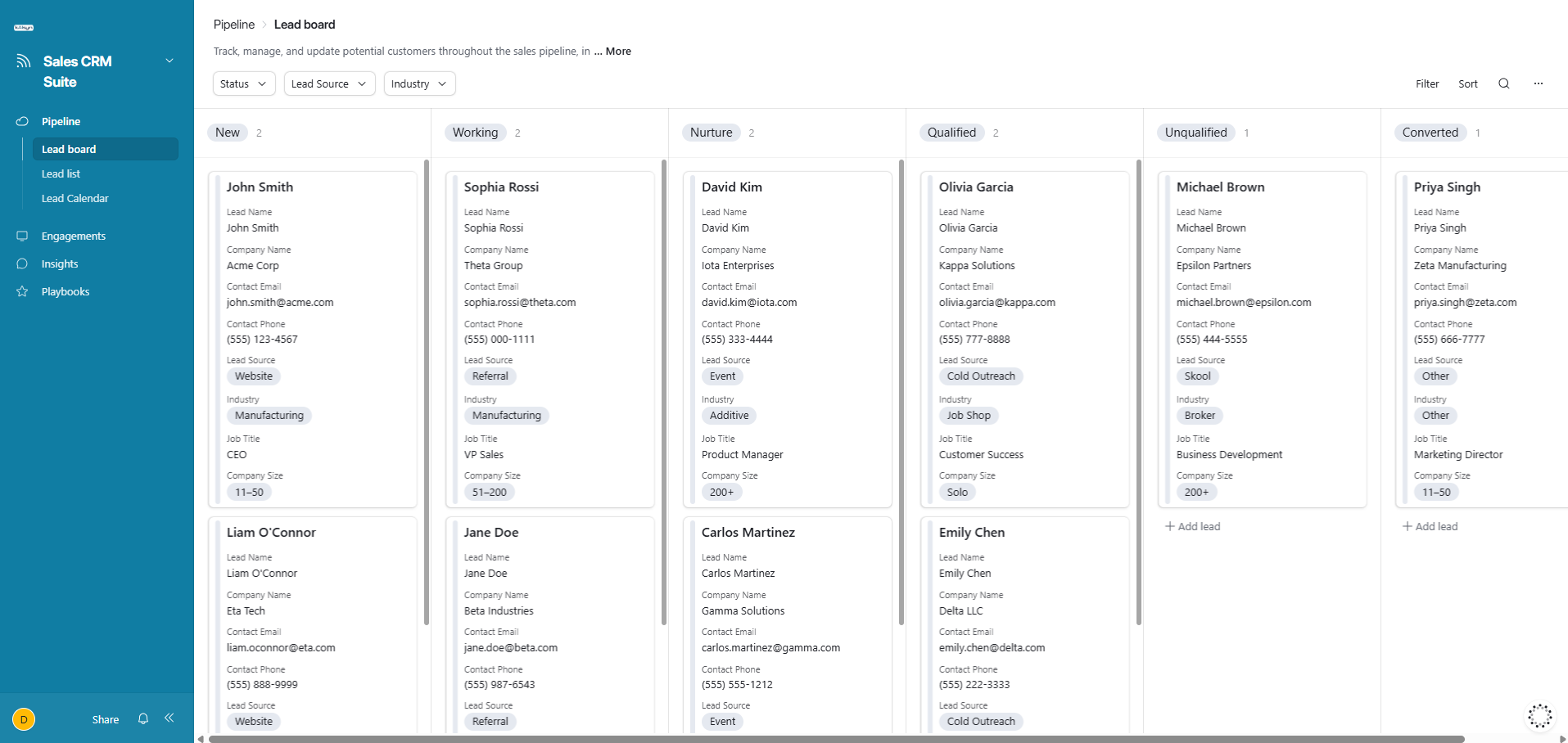This screenshot has width=1568, height=743.
Task: Collapse the Sales CRM Suite header chevron
Action: coord(169,61)
